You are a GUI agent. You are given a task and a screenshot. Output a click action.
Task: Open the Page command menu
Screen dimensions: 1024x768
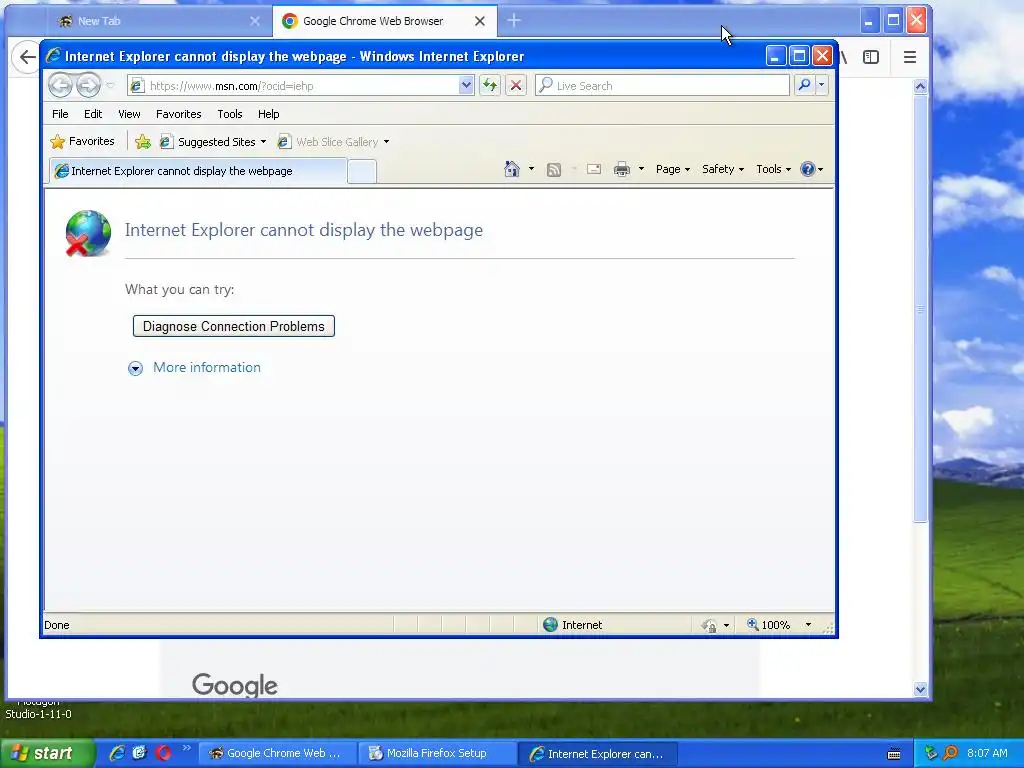(x=673, y=169)
